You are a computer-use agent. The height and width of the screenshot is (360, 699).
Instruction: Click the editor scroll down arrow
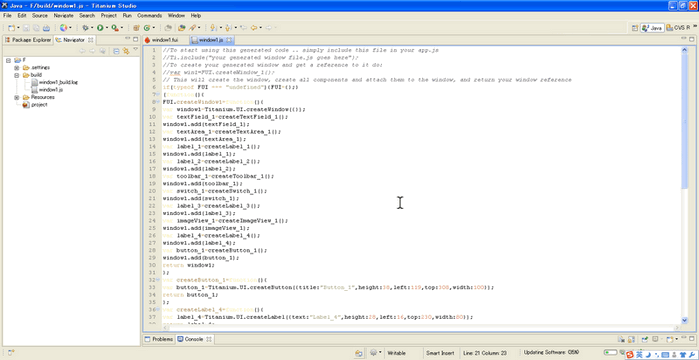685,320
